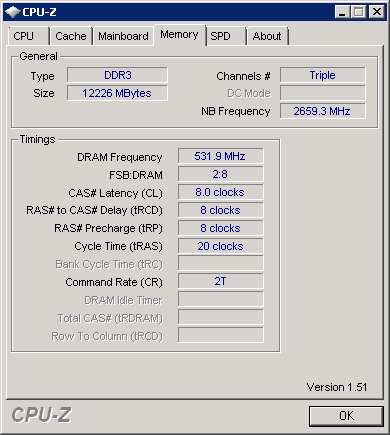Click the OK button
The image size is (390, 435).
(x=346, y=416)
